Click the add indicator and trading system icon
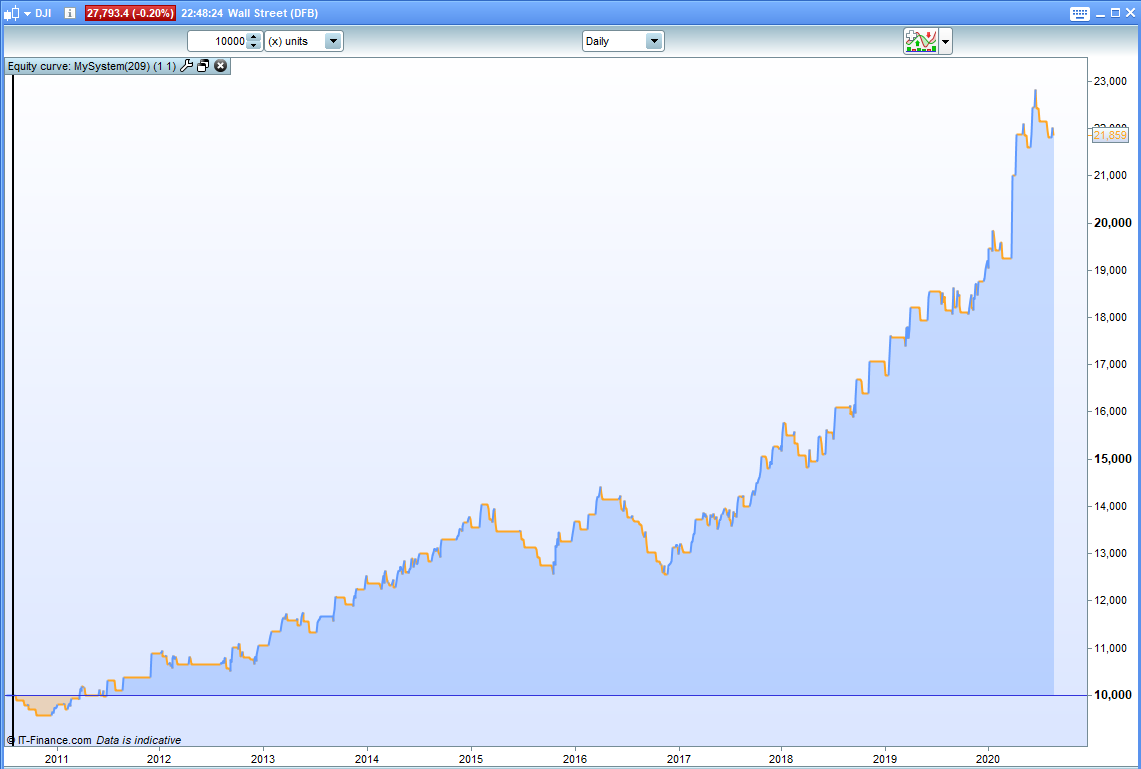The height and width of the screenshot is (769, 1141). pyautogui.click(x=921, y=41)
